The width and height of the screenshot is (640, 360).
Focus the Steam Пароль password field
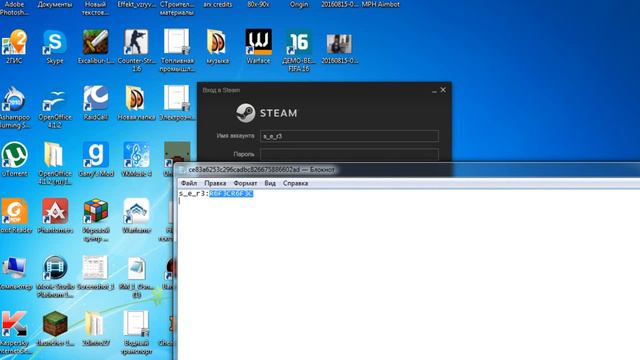[x=349, y=155]
